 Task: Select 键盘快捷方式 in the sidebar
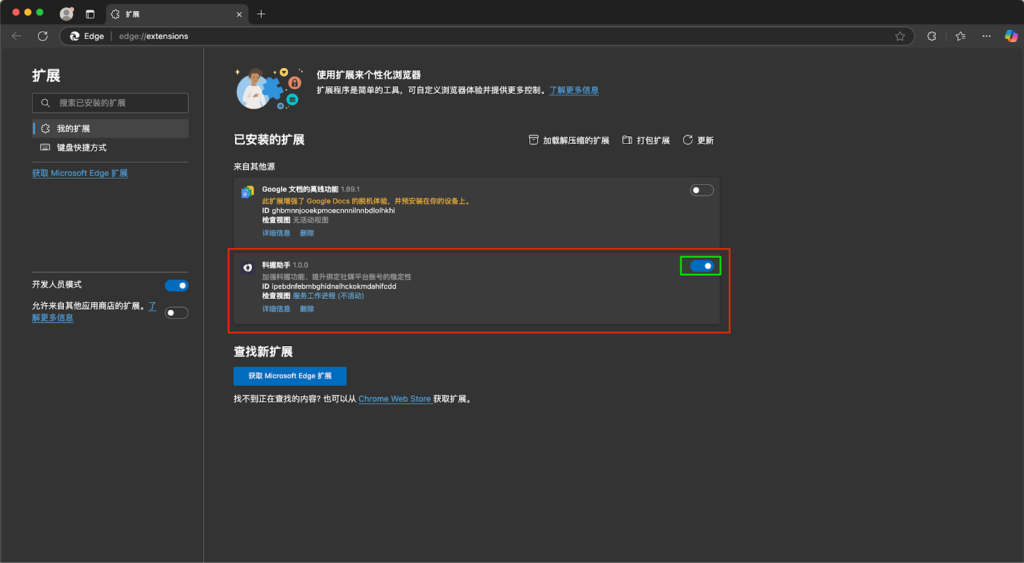82,147
